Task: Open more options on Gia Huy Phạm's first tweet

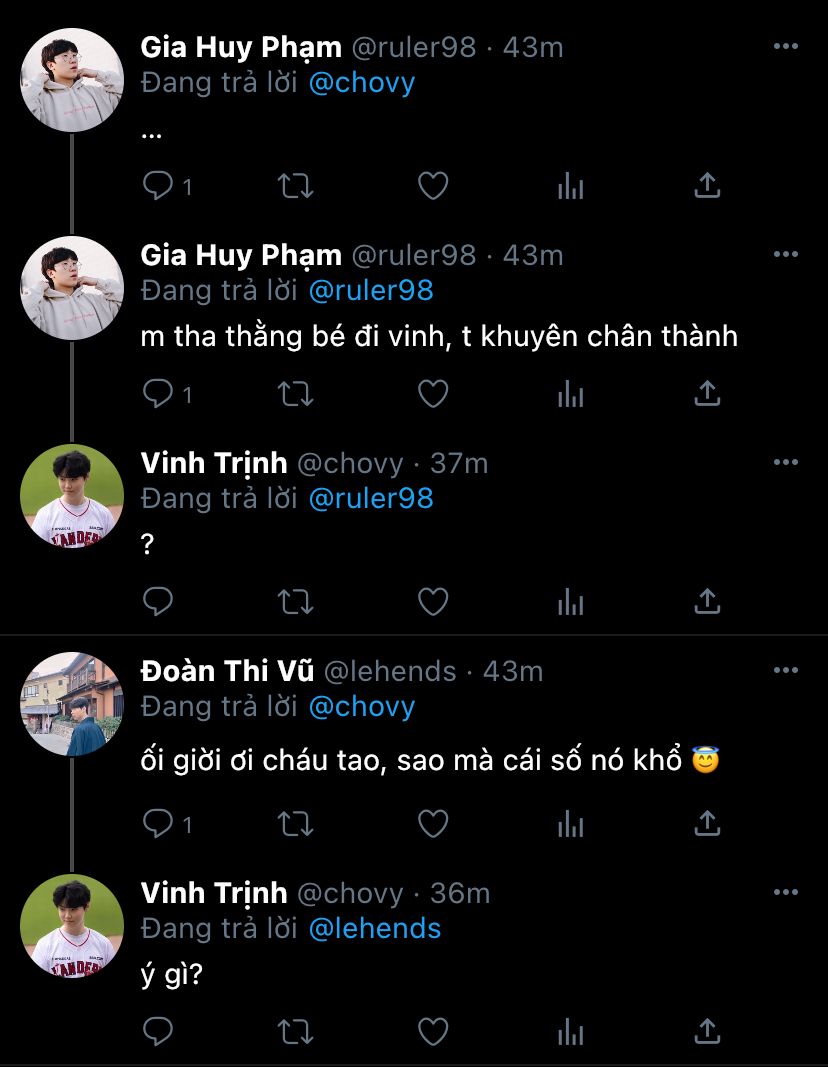Action: click(786, 47)
